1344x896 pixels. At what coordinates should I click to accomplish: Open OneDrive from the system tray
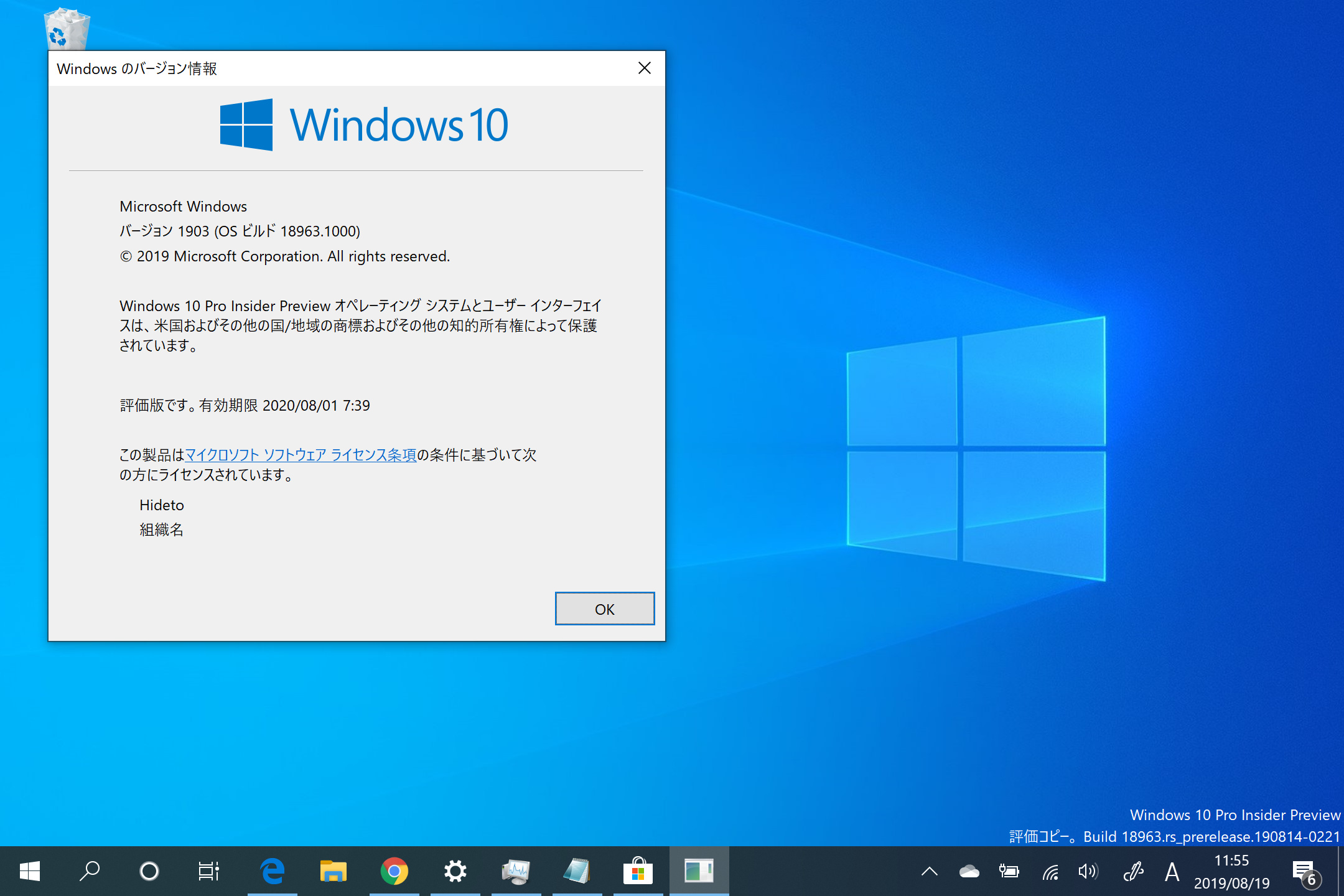[970, 871]
